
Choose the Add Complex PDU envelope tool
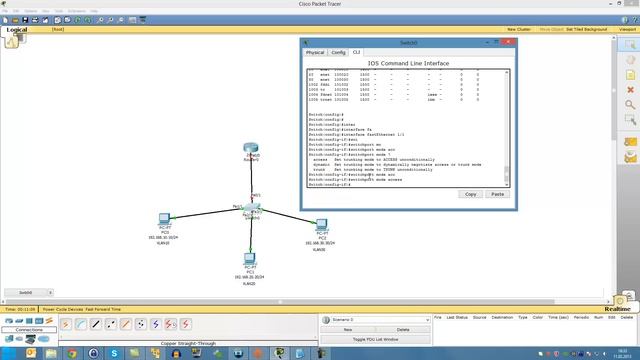point(630,157)
